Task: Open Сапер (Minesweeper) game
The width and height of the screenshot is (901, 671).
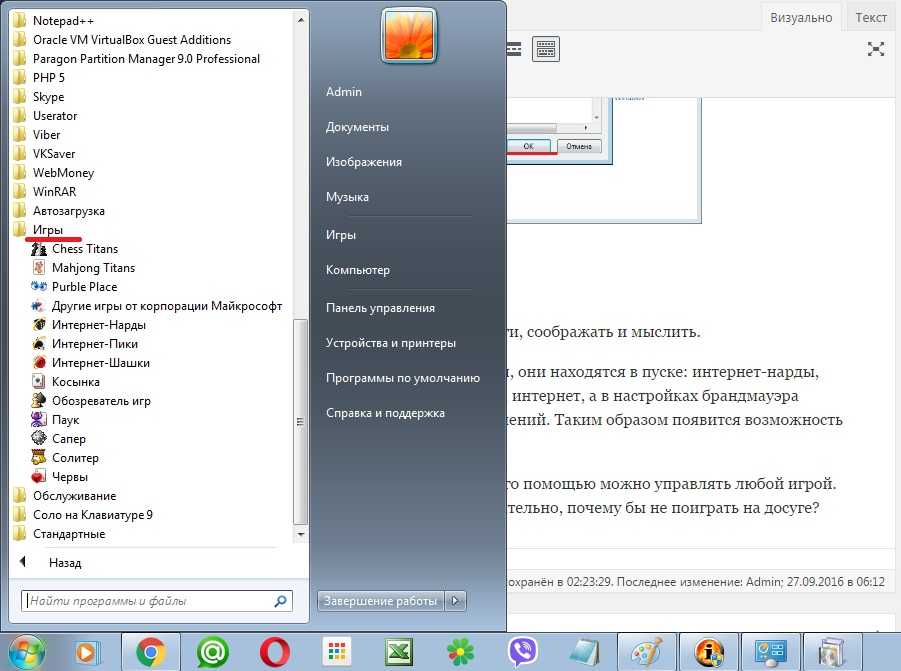Action: tap(68, 439)
